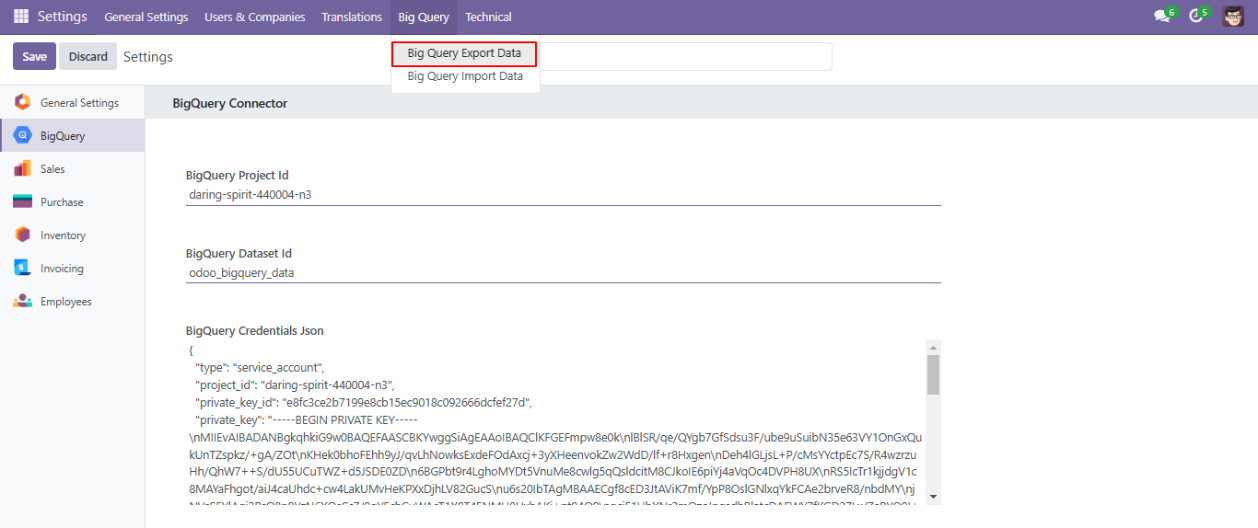Choose Big Query Export Data
Viewport: 1258px width, 528px height.
tap(464, 53)
